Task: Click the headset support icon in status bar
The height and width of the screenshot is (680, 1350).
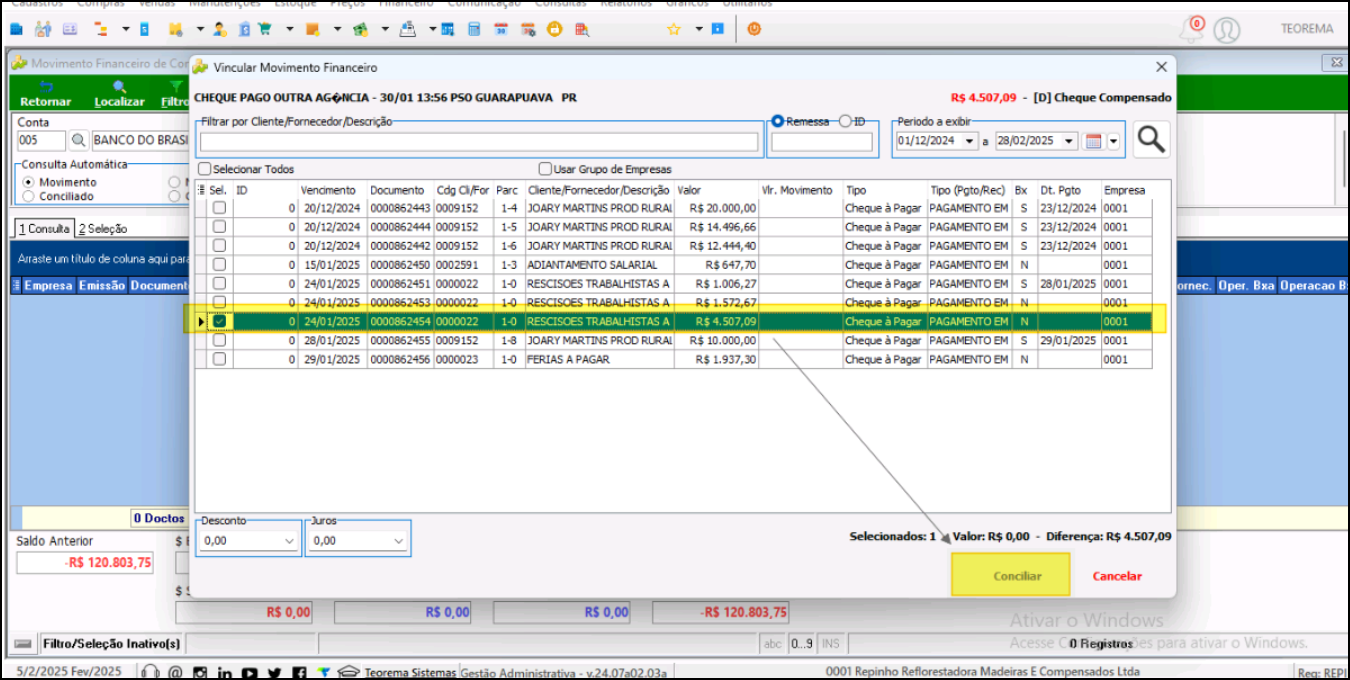Action: click(x=151, y=672)
